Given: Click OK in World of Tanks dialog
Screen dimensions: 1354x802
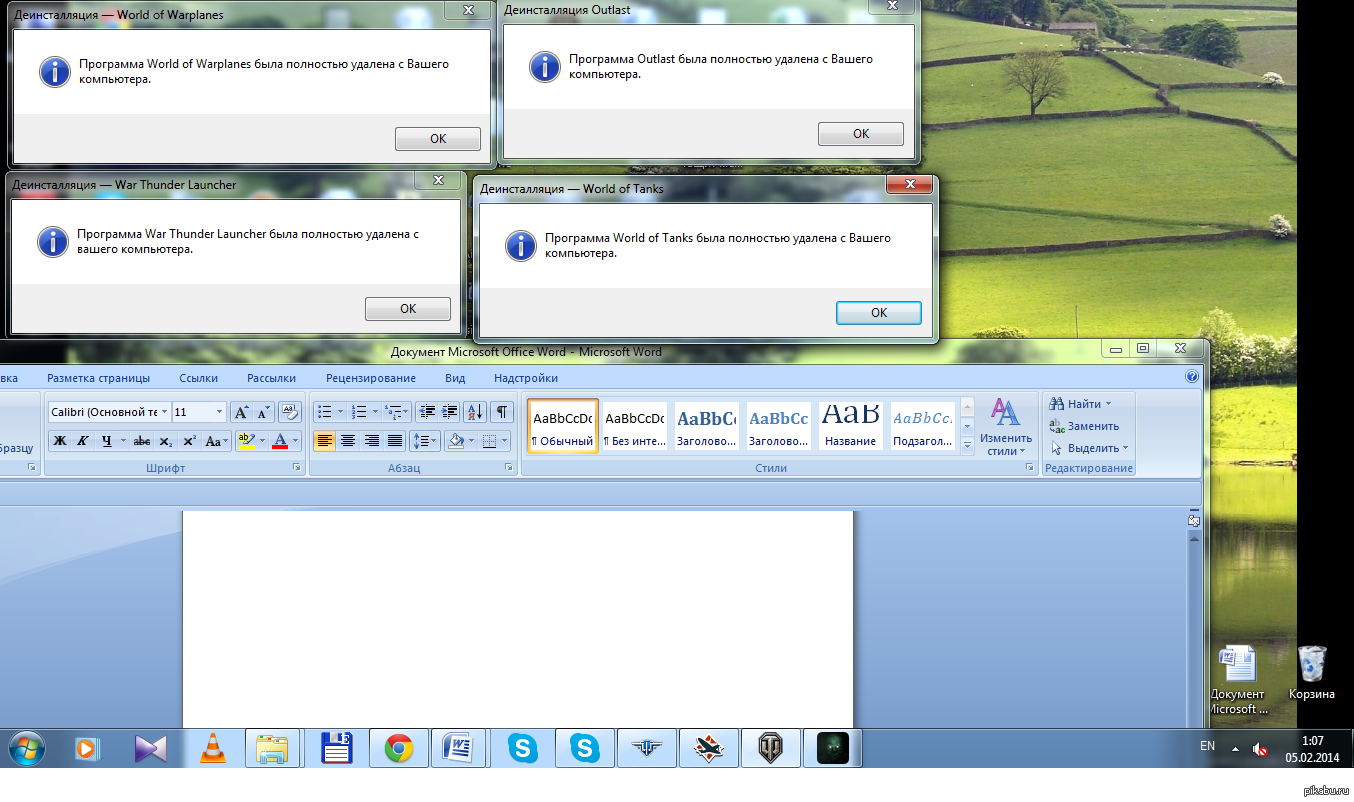Looking at the screenshot, I should tap(879, 313).
